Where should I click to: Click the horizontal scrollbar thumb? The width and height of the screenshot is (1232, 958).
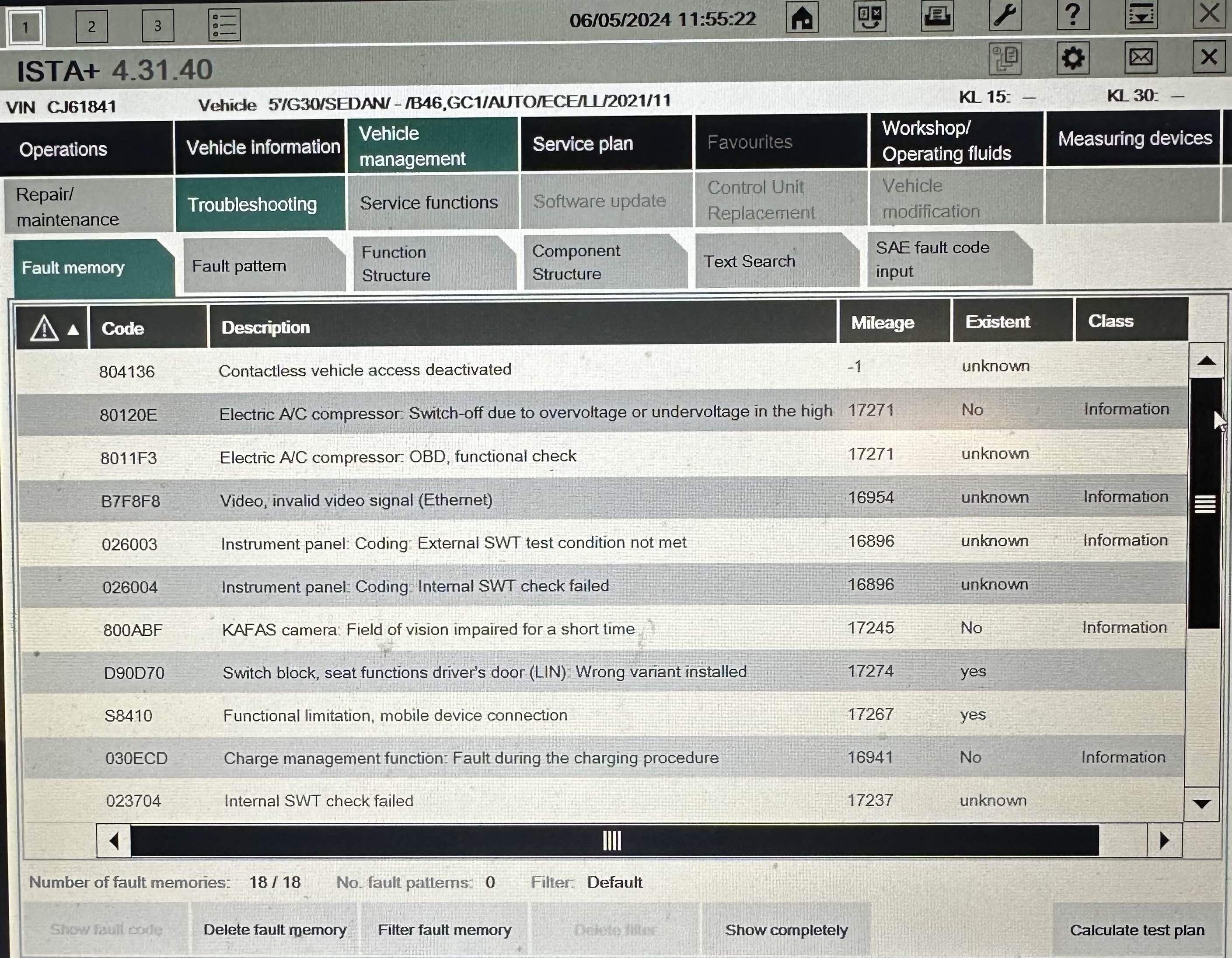pos(612,841)
